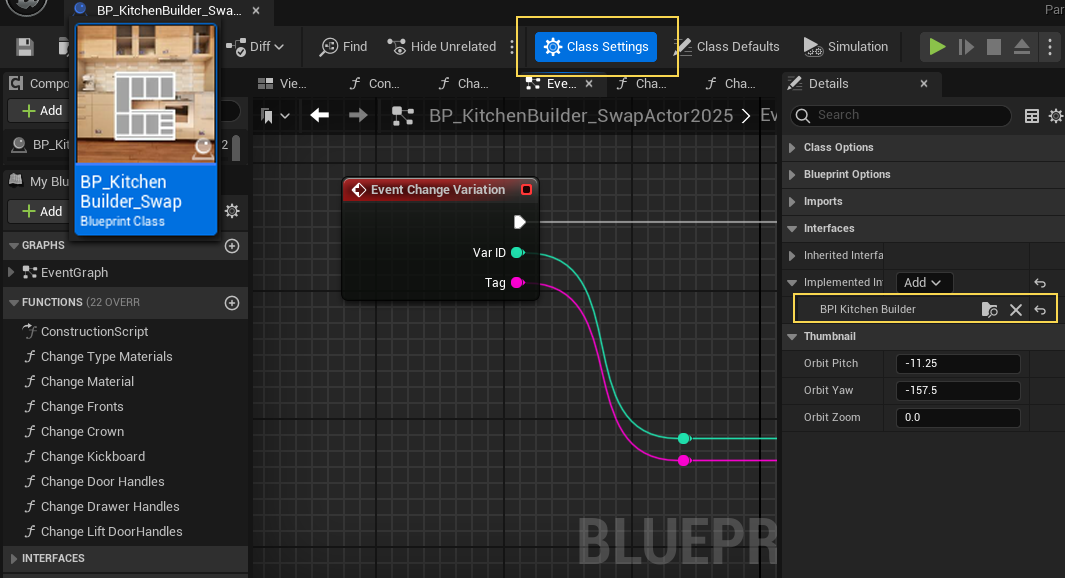
Task: Click the Class Settings button
Action: [597, 47]
